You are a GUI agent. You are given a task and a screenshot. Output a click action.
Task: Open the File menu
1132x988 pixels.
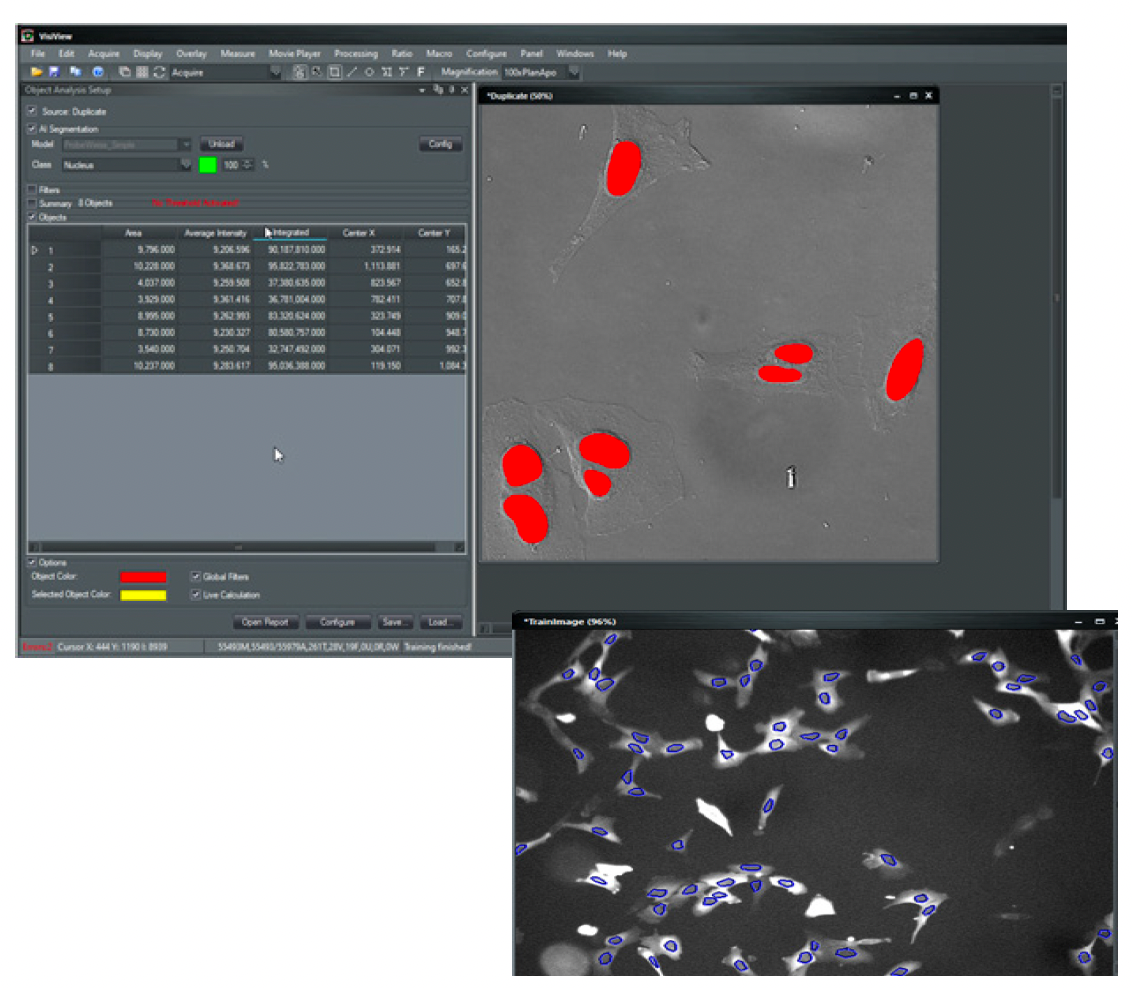point(38,54)
